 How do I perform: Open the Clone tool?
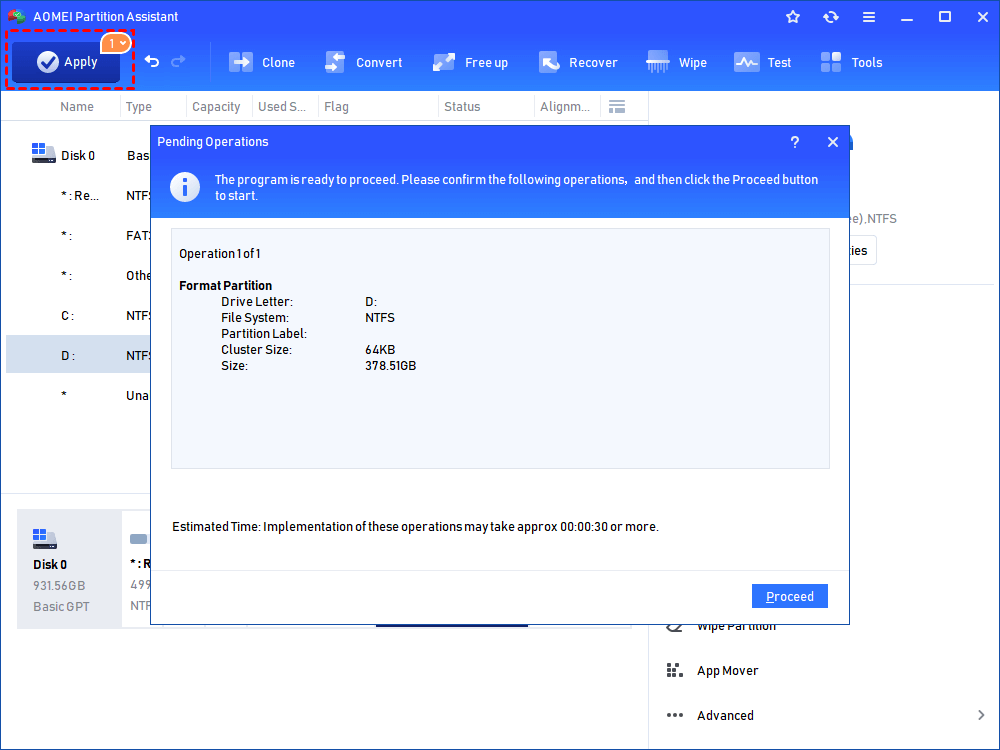coord(262,62)
